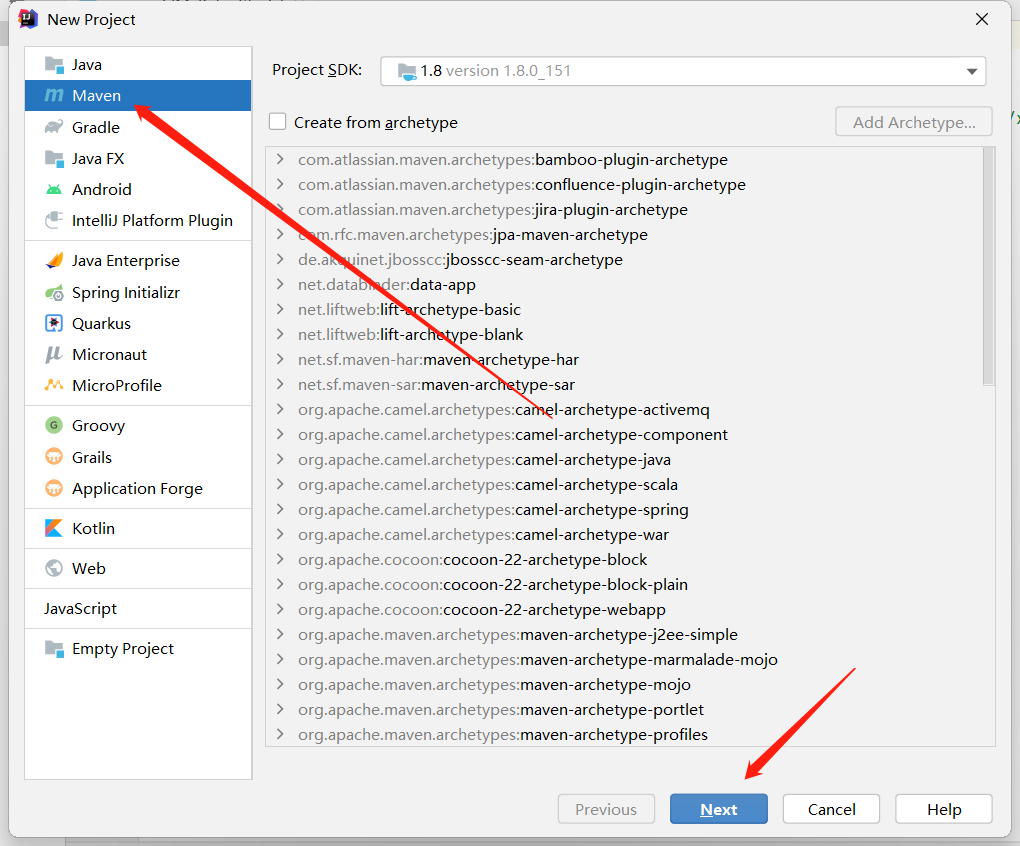Click the Kotlin logo icon
The width and height of the screenshot is (1020, 846).
point(54,528)
